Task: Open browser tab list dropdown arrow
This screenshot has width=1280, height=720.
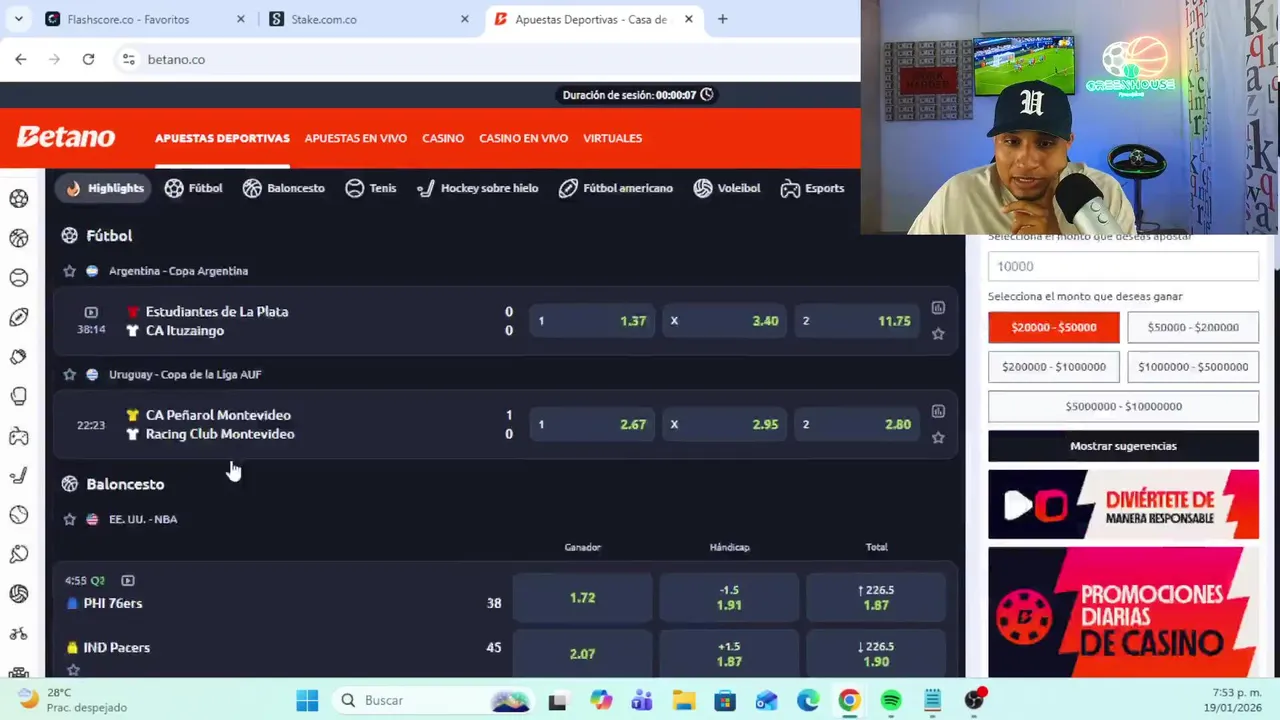Action: point(18,19)
